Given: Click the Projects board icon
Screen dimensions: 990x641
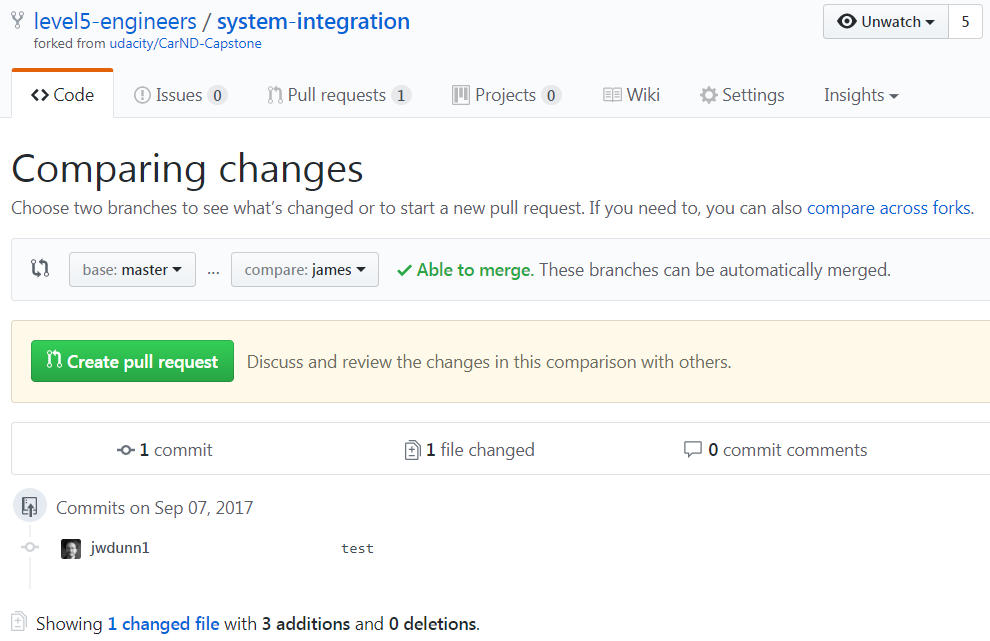Looking at the screenshot, I should [x=461, y=95].
